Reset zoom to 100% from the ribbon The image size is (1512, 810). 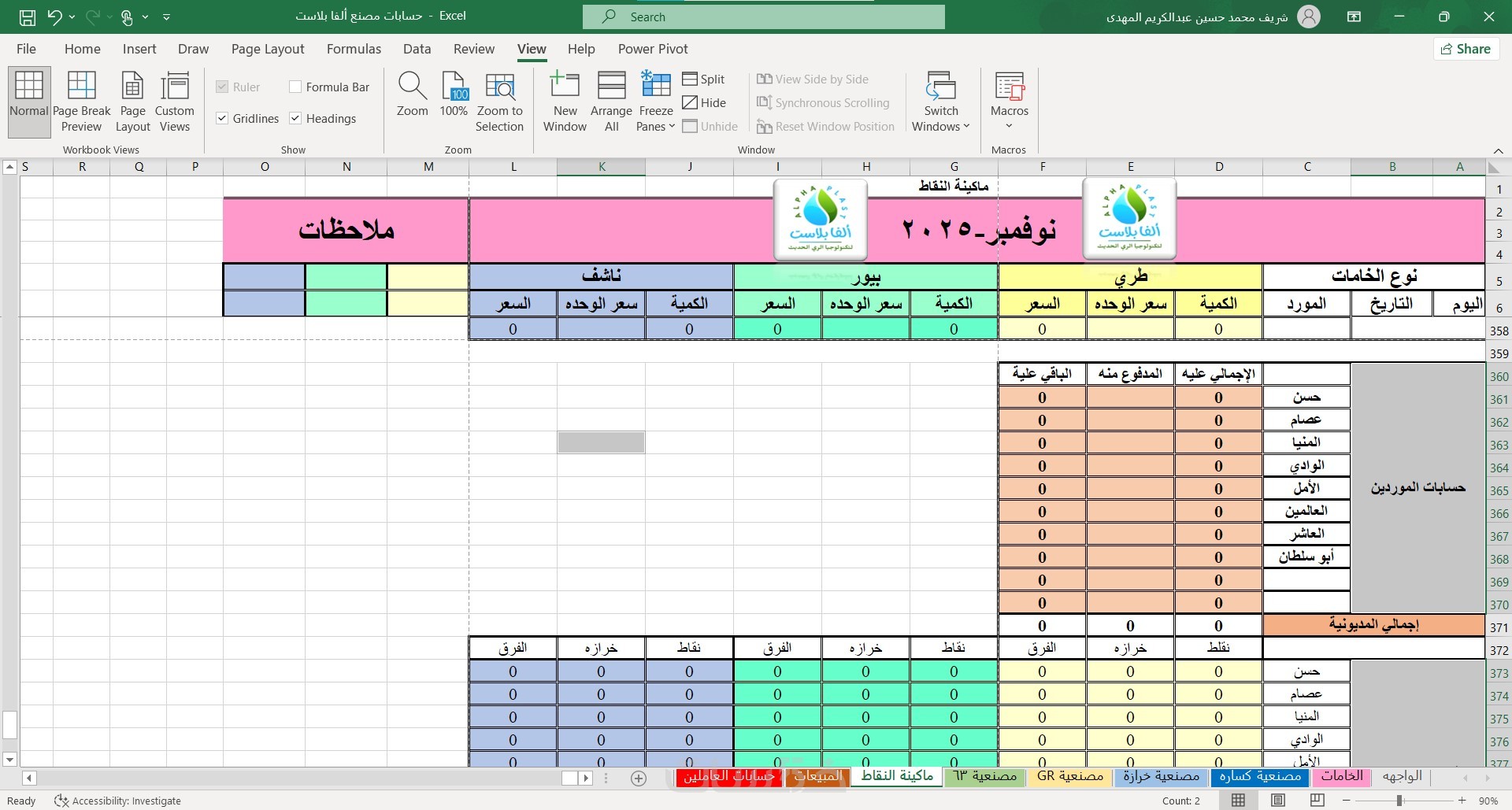454,94
